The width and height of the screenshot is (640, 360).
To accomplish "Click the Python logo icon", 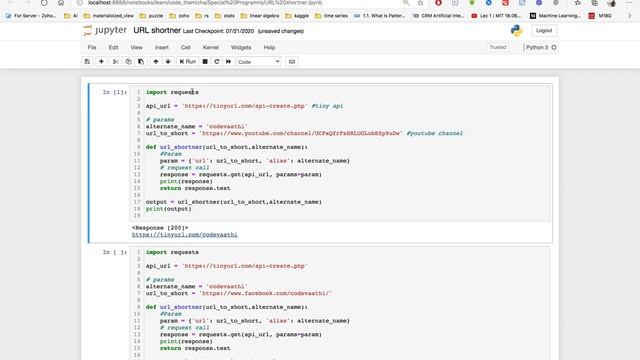I will click(516, 31).
